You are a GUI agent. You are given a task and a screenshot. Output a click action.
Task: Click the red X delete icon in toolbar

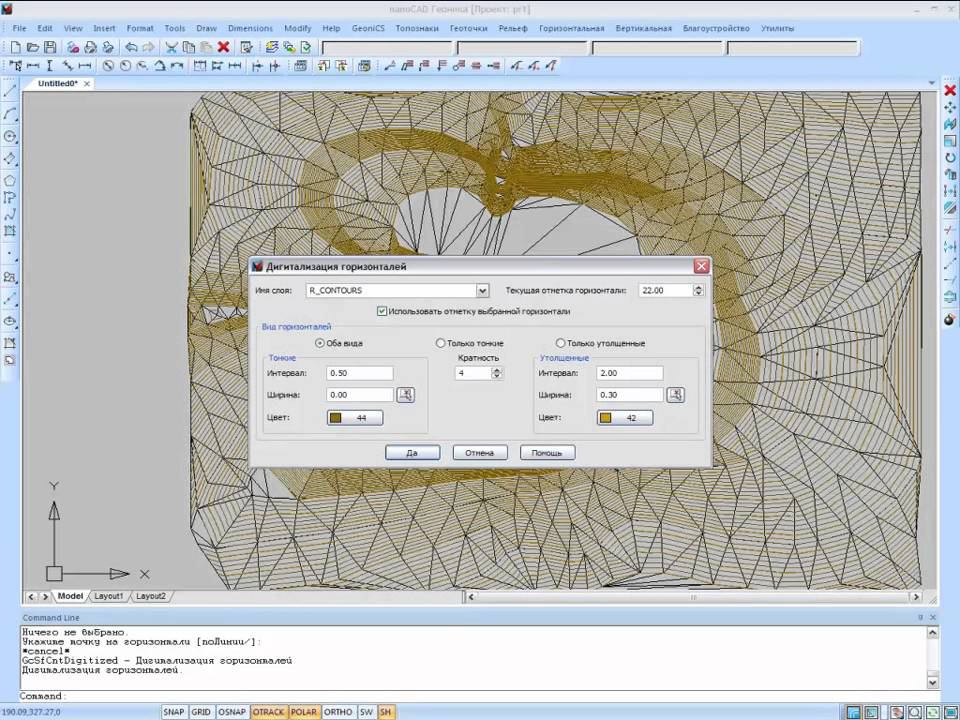tap(223, 47)
